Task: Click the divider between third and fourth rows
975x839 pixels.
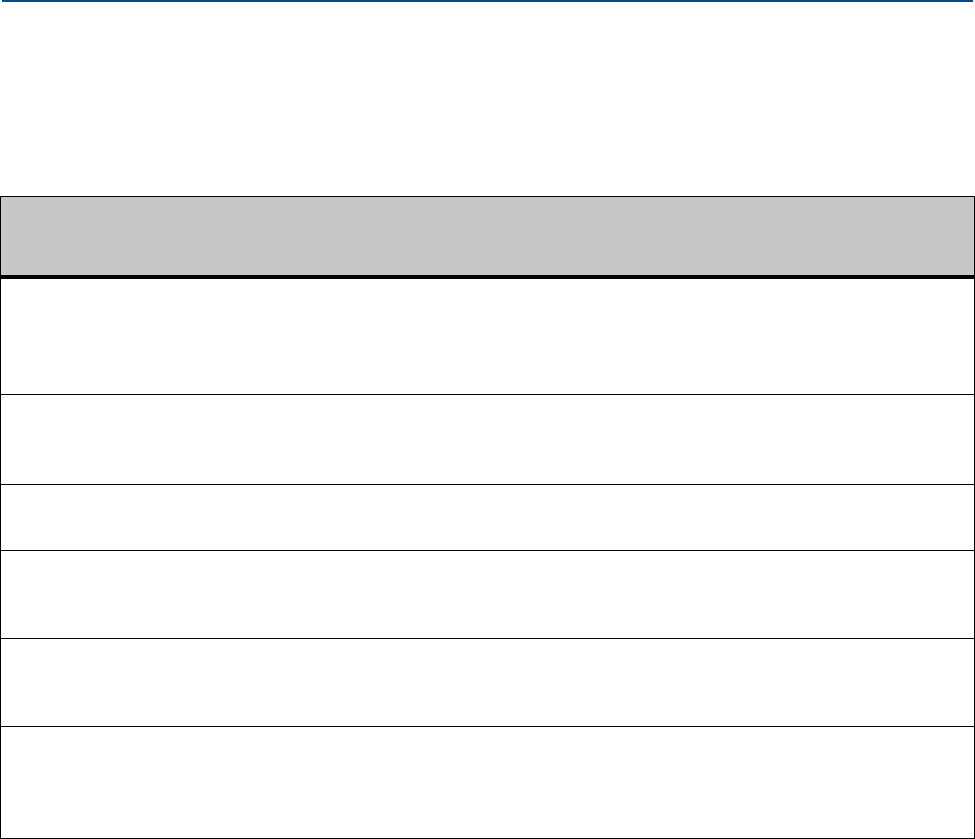Action: pos(487,550)
